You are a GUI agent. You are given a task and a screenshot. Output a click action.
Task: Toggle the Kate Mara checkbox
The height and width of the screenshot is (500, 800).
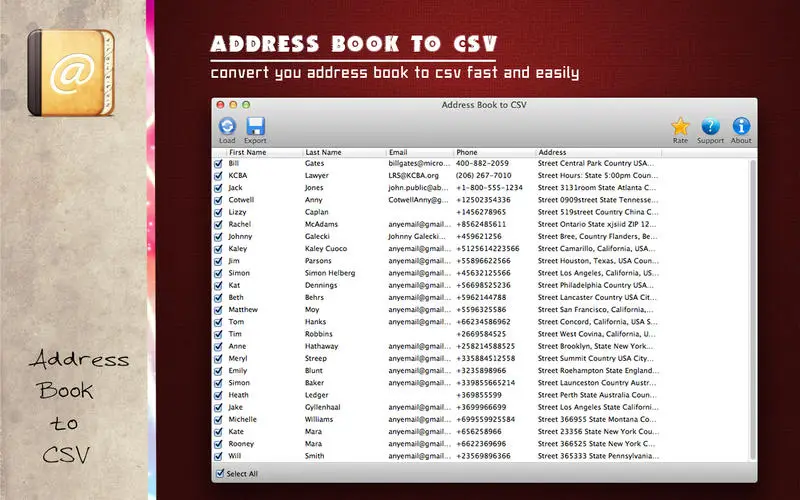(218, 432)
